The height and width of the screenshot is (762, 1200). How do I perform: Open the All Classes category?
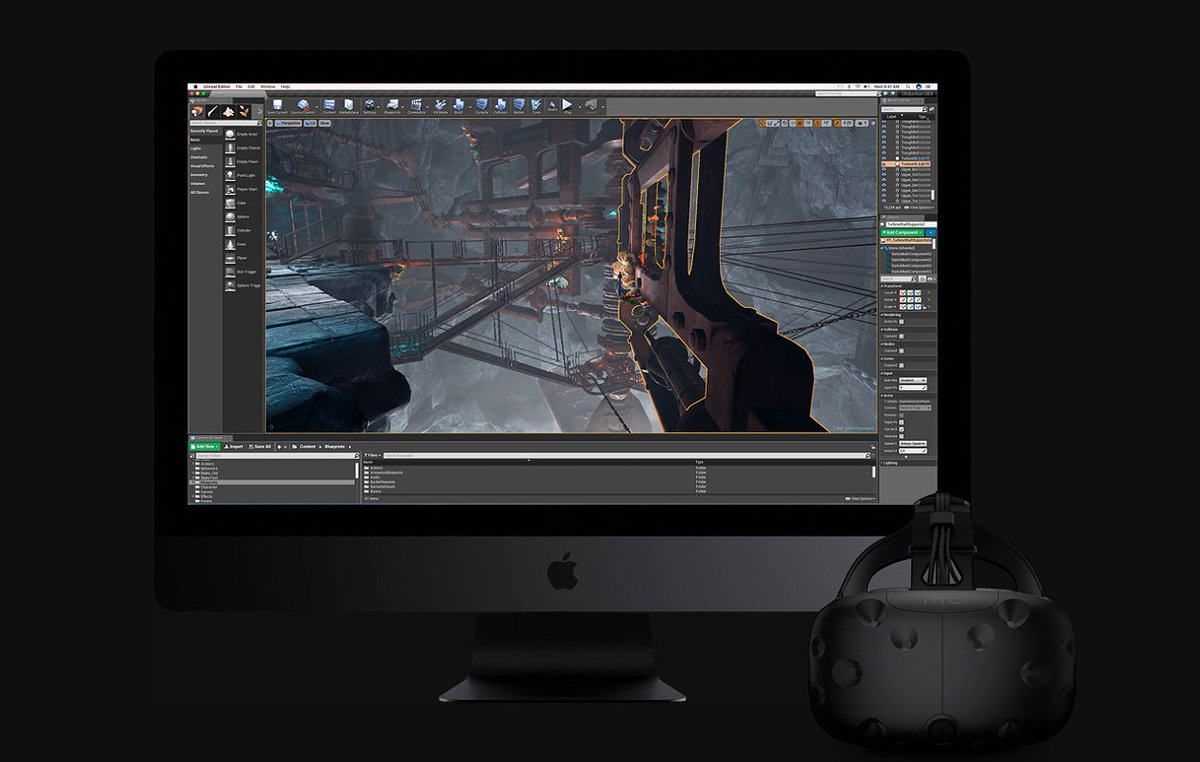[200, 192]
